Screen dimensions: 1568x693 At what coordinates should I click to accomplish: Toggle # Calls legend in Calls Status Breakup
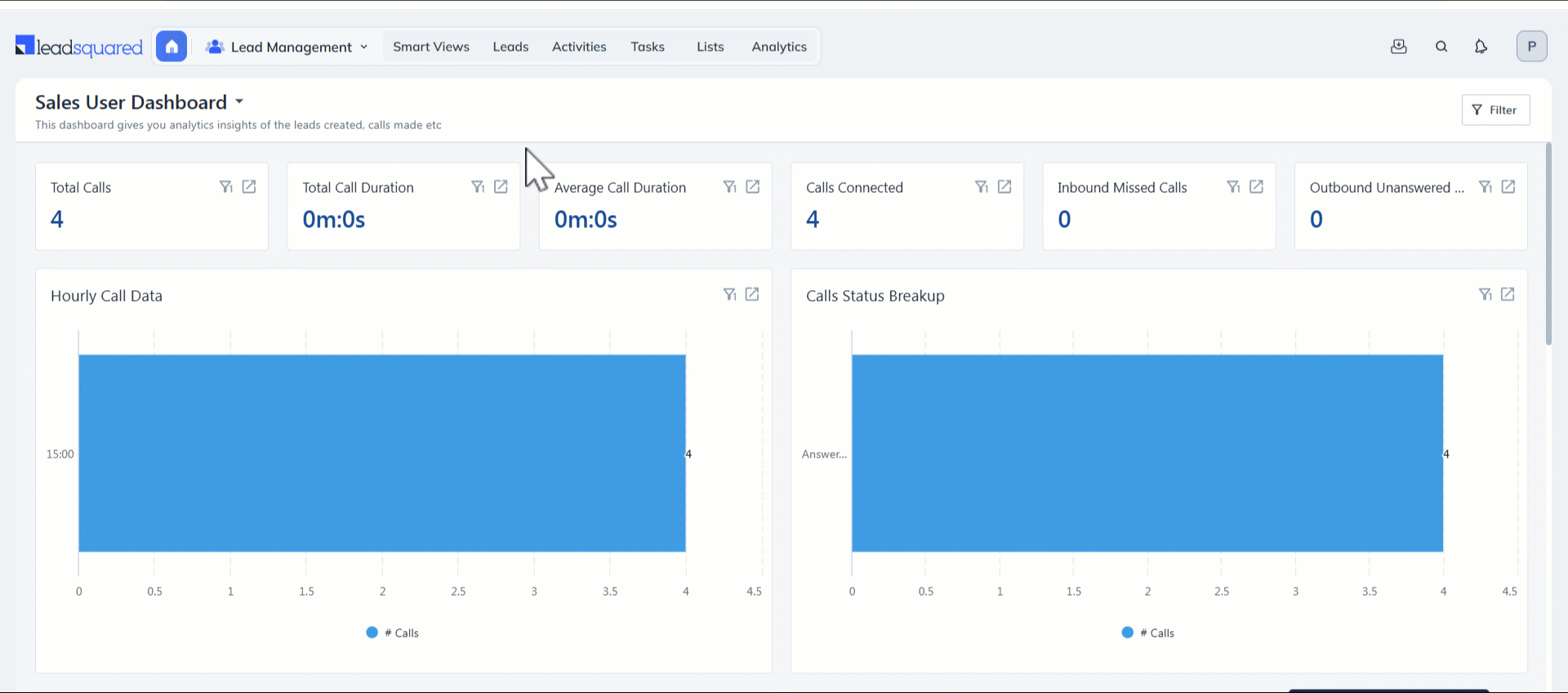1148,633
